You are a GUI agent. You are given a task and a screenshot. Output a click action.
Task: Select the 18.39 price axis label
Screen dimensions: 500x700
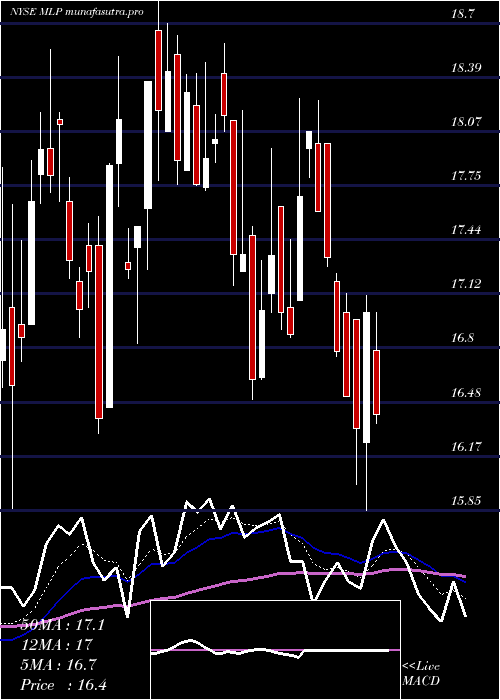coord(467,68)
